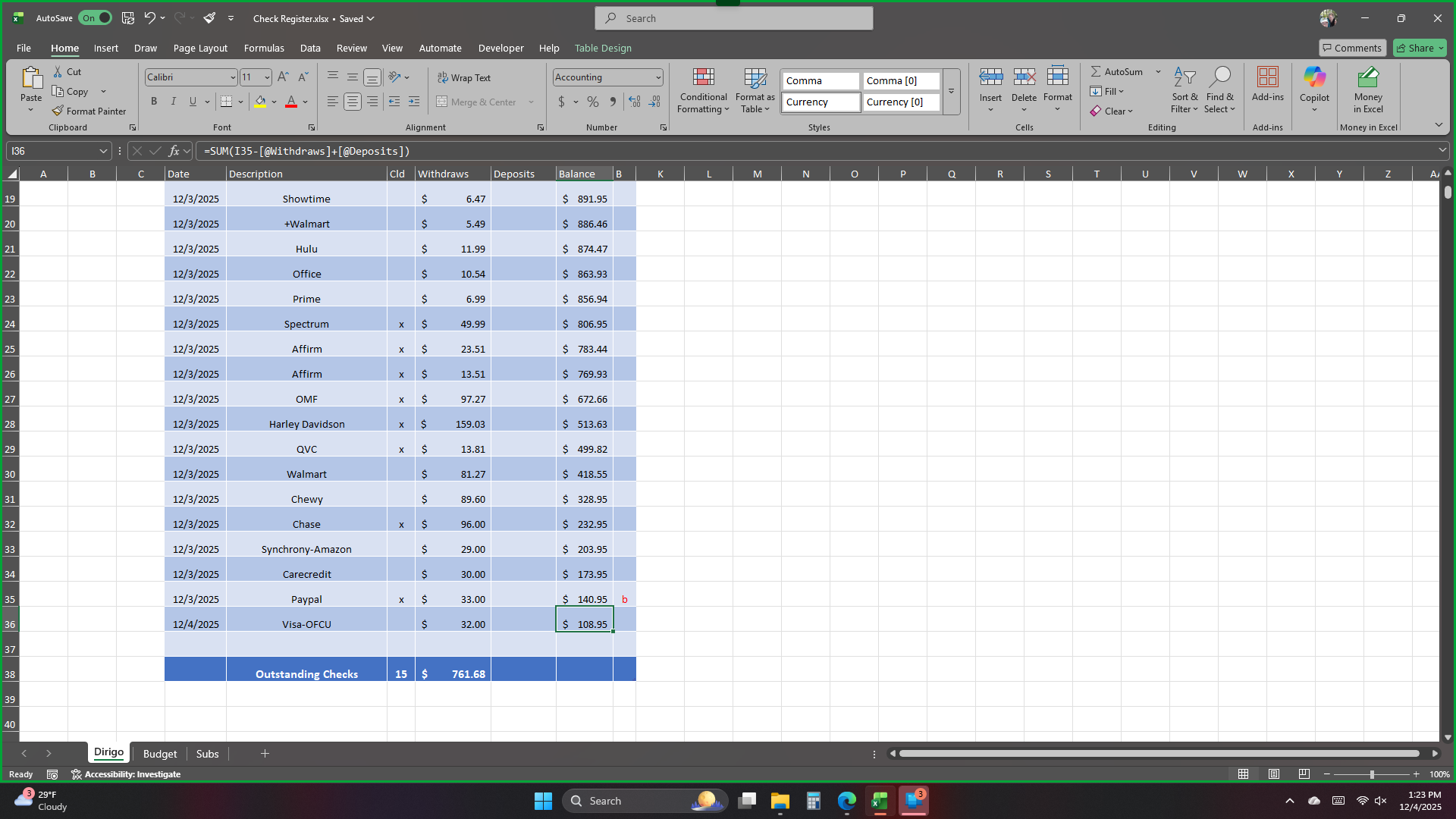Image resolution: width=1456 pixels, height=819 pixels.
Task: Click the Cut scissors icon
Action: pos(58,71)
